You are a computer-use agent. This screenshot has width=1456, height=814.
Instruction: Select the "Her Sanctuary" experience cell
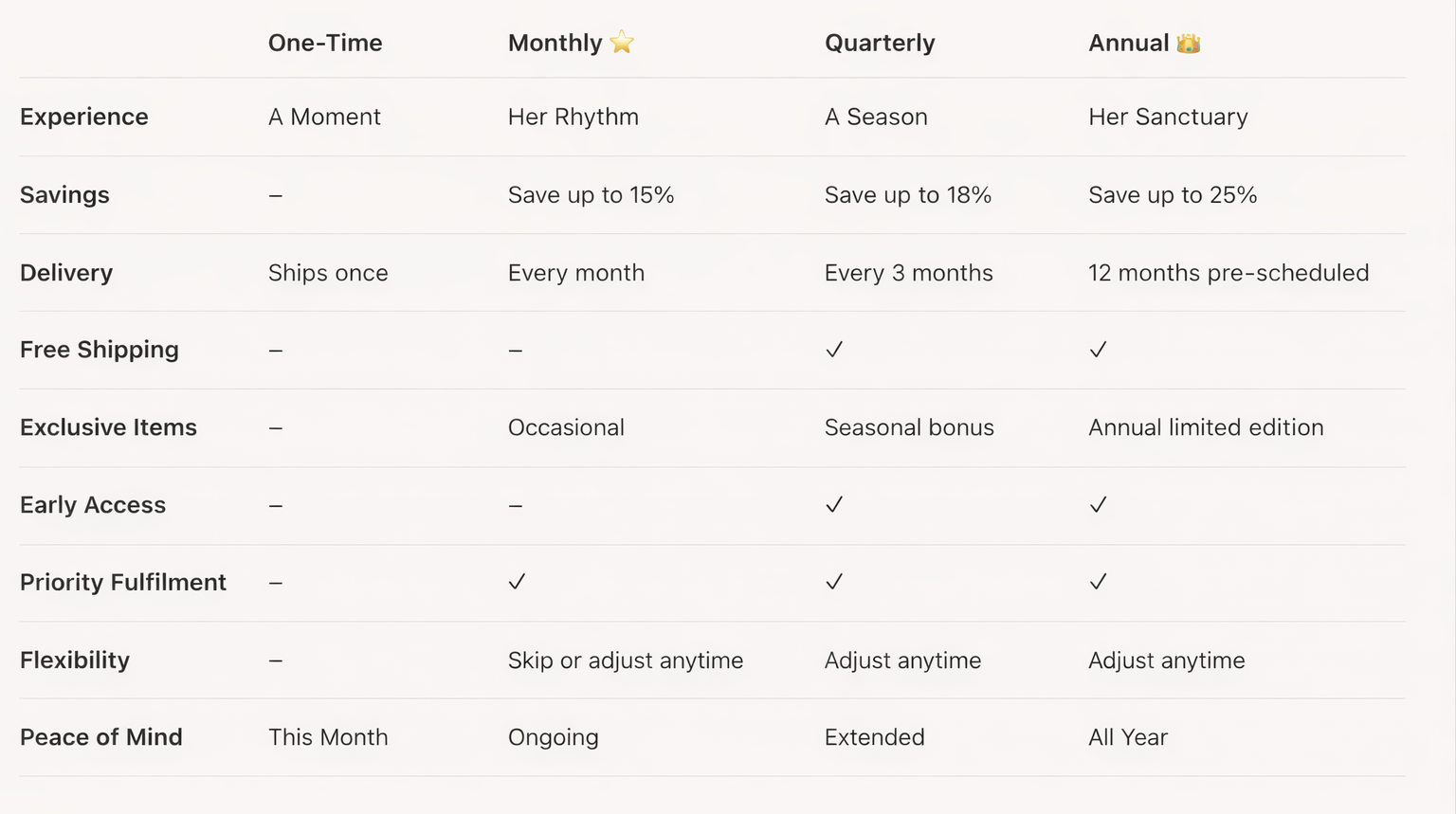click(1168, 117)
